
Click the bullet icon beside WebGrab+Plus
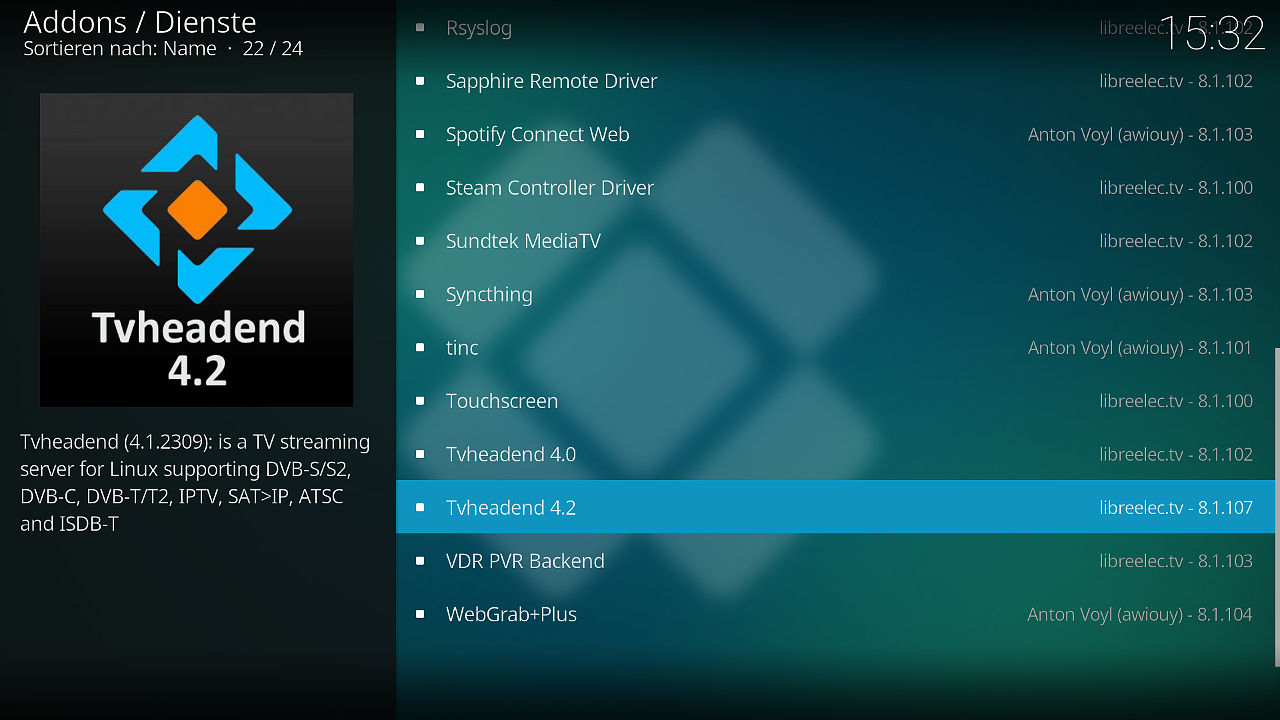point(420,614)
